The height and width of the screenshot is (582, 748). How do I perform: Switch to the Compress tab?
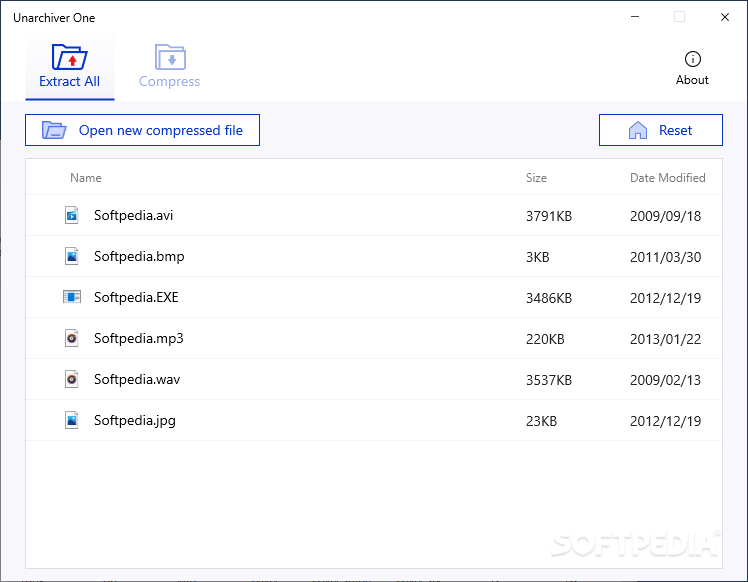(169, 67)
